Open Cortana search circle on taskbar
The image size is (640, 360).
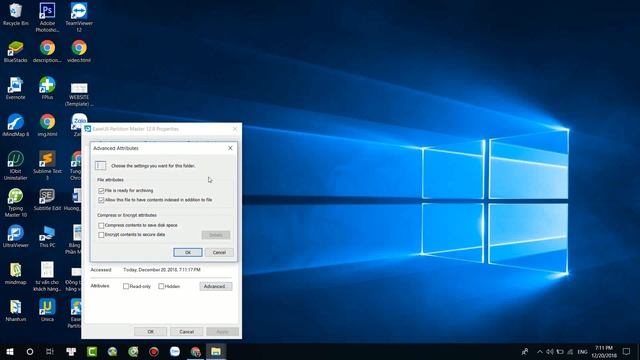tap(30, 351)
